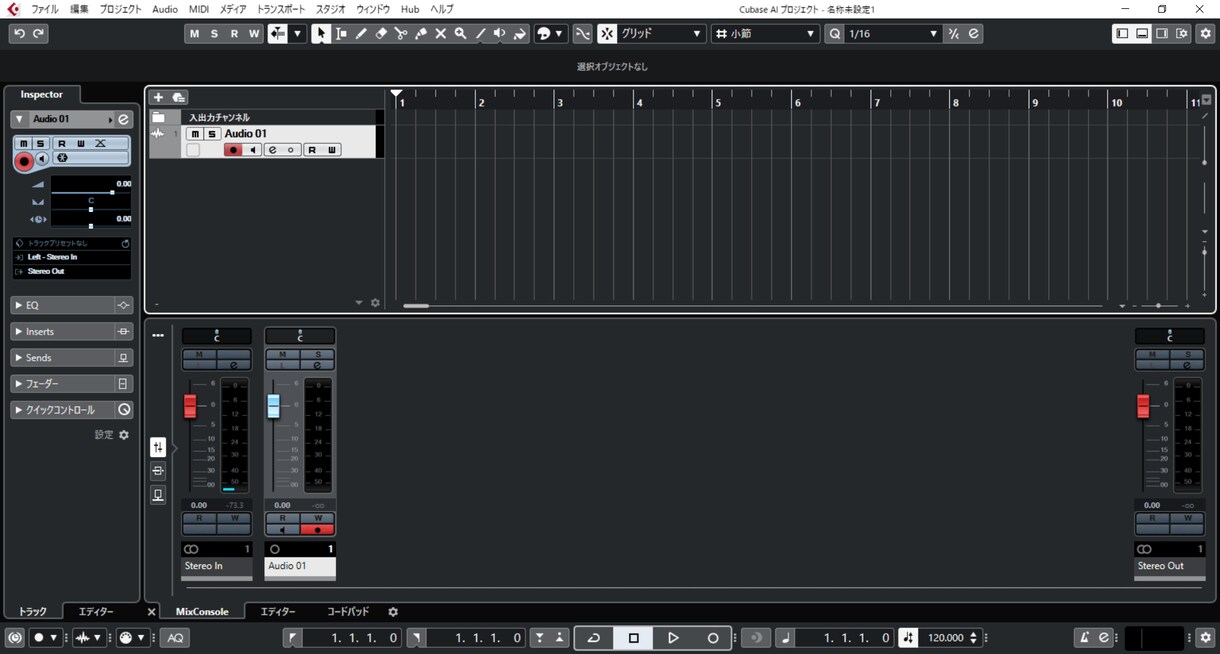The height and width of the screenshot is (654, 1220).
Task: Add a new track with plus icon
Action: pos(158,97)
